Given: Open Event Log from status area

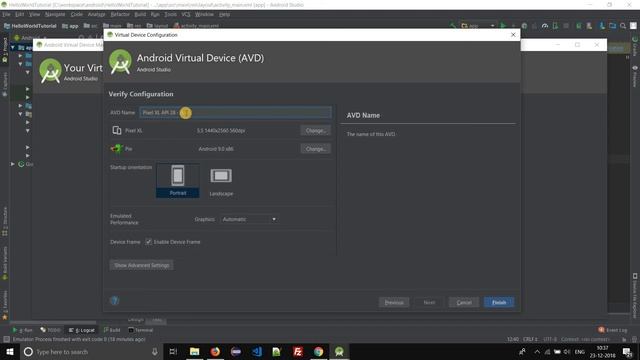Looking at the screenshot, I should point(613,330).
